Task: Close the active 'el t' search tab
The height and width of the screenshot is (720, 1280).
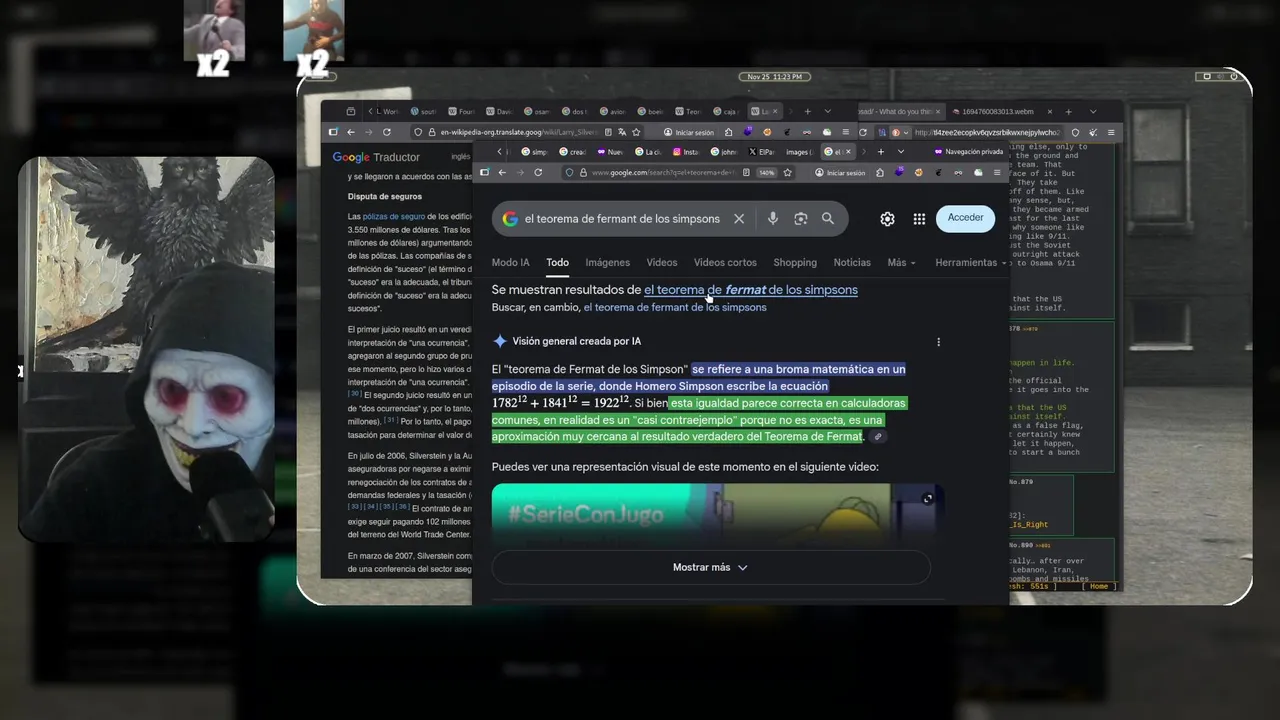Action: 849,152
